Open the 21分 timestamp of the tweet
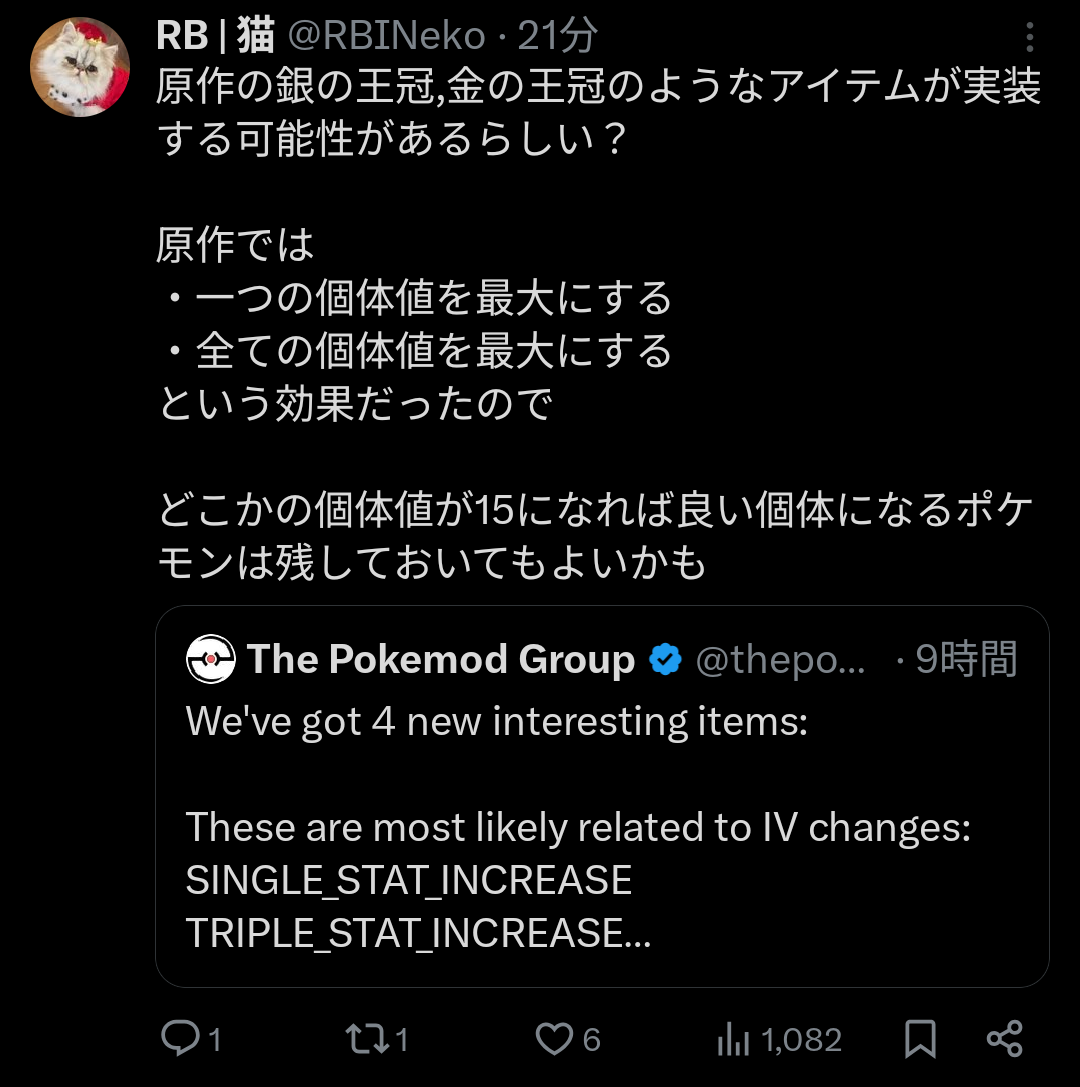1080x1087 pixels. 557,35
